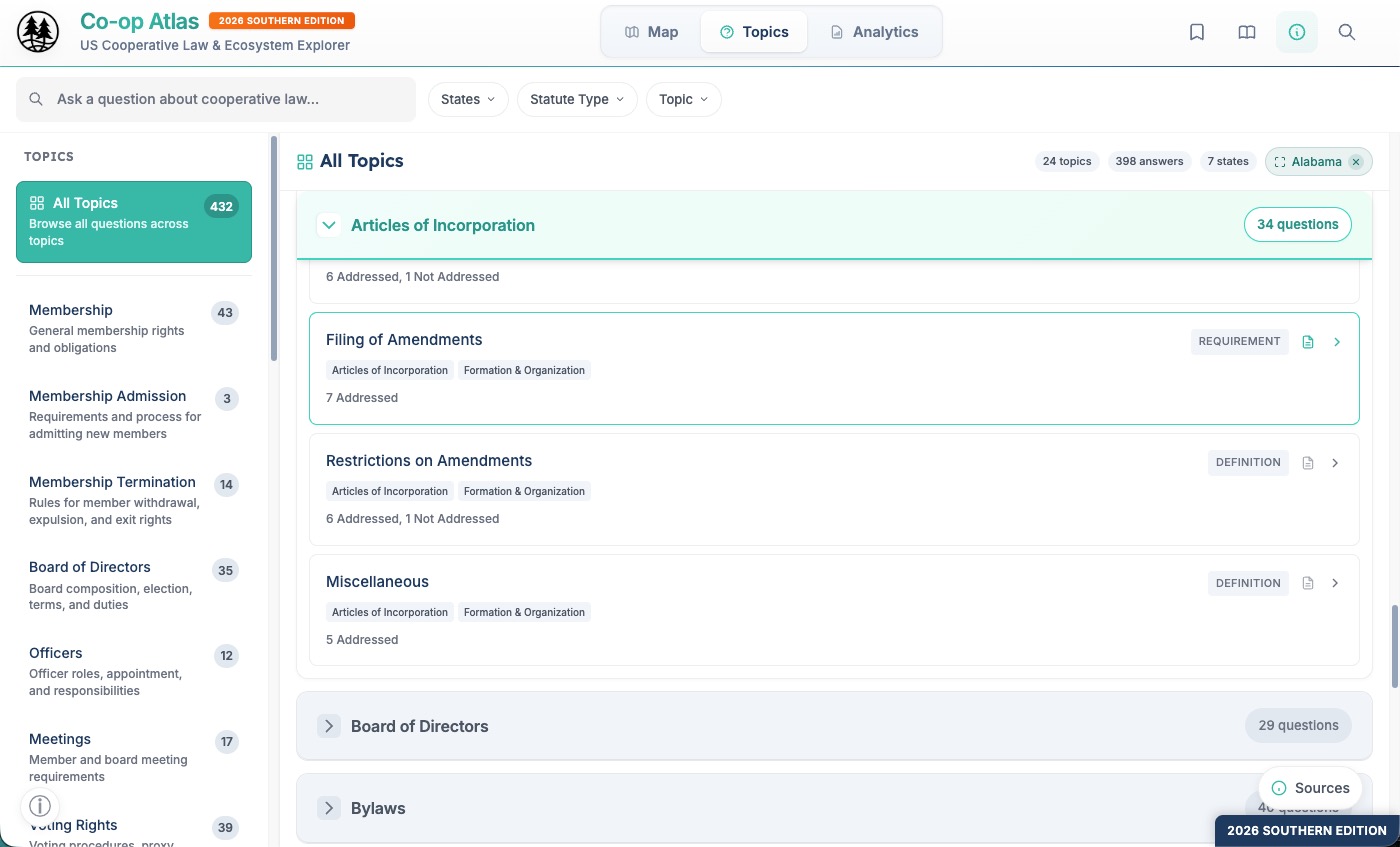Viewport: 1400px width, 847px height.
Task: Open Restrictions on Amendments via arrow chevron
Action: point(1336,463)
